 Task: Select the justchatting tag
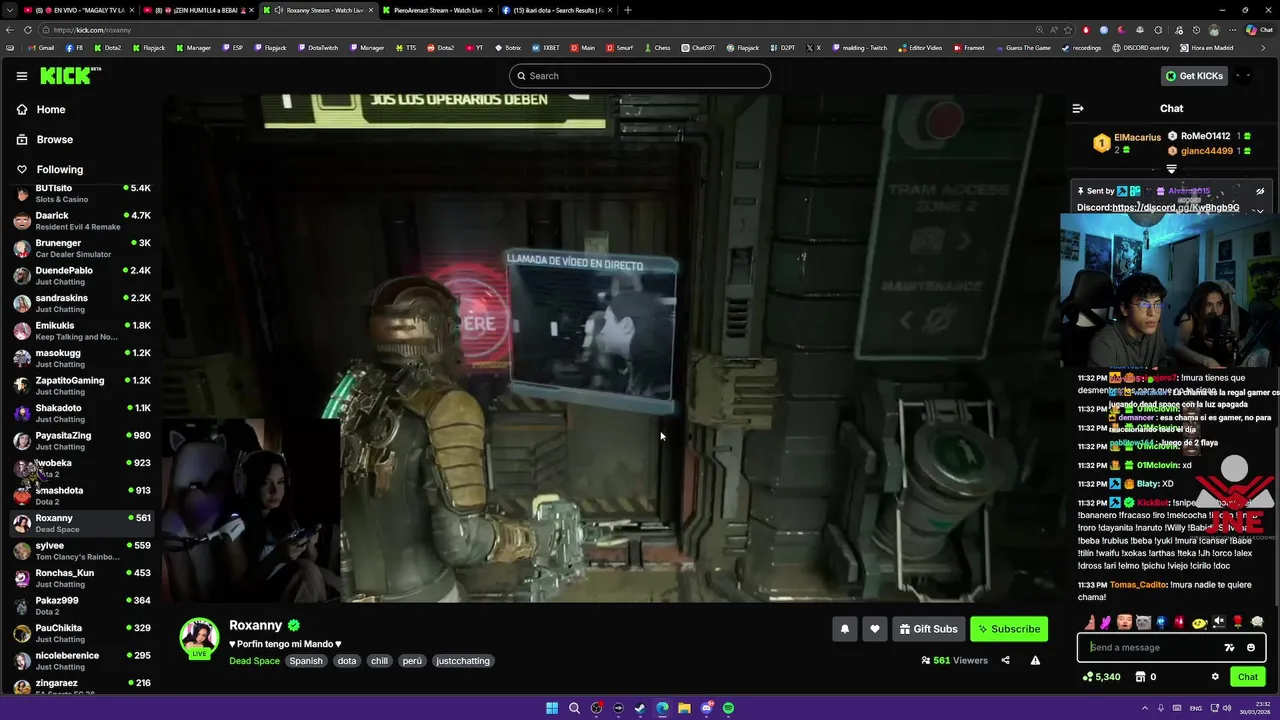(463, 661)
